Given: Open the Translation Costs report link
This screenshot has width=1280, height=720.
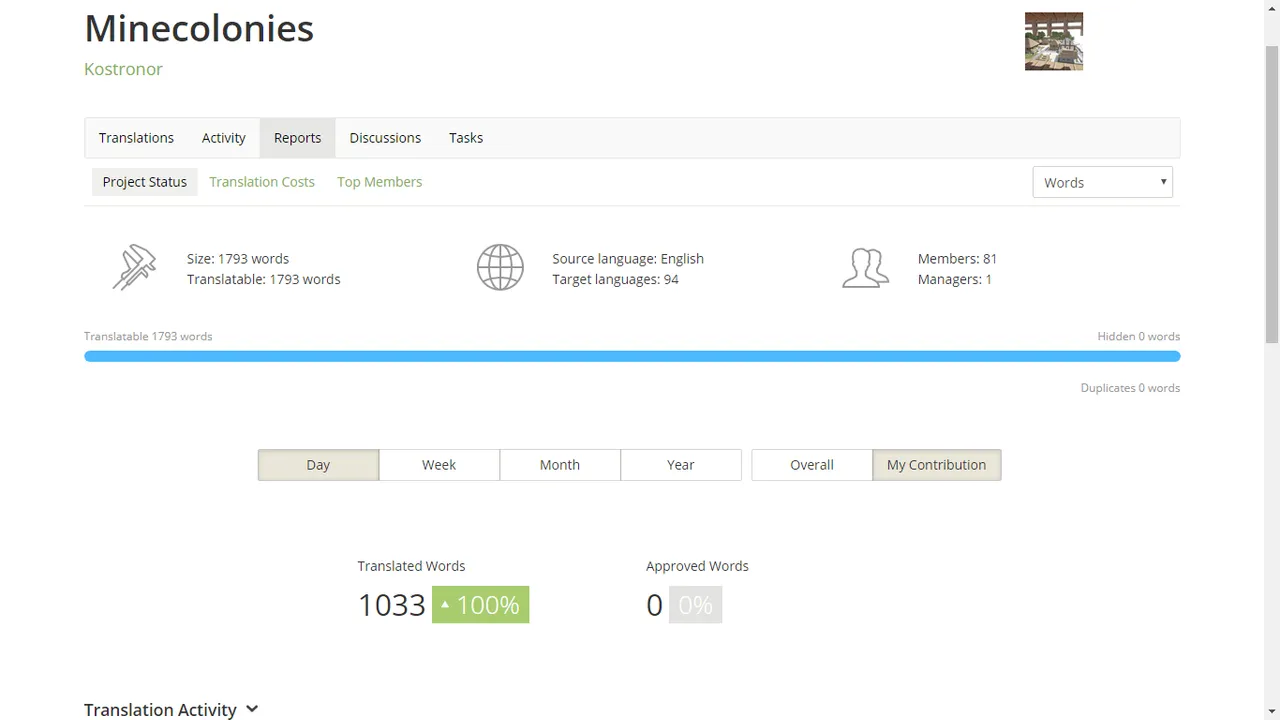Looking at the screenshot, I should (262, 182).
